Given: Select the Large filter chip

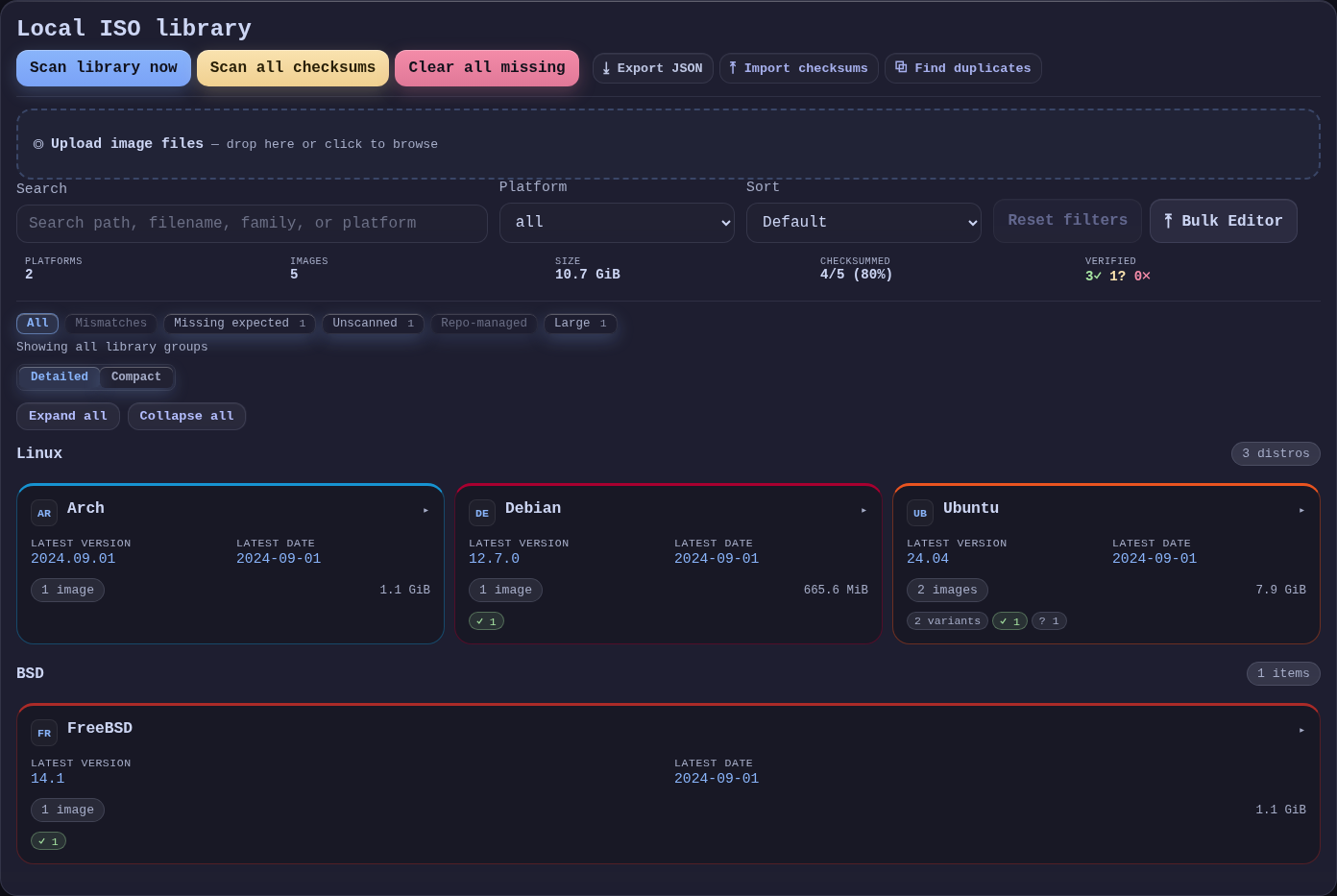Looking at the screenshot, I should coord(580,324).
